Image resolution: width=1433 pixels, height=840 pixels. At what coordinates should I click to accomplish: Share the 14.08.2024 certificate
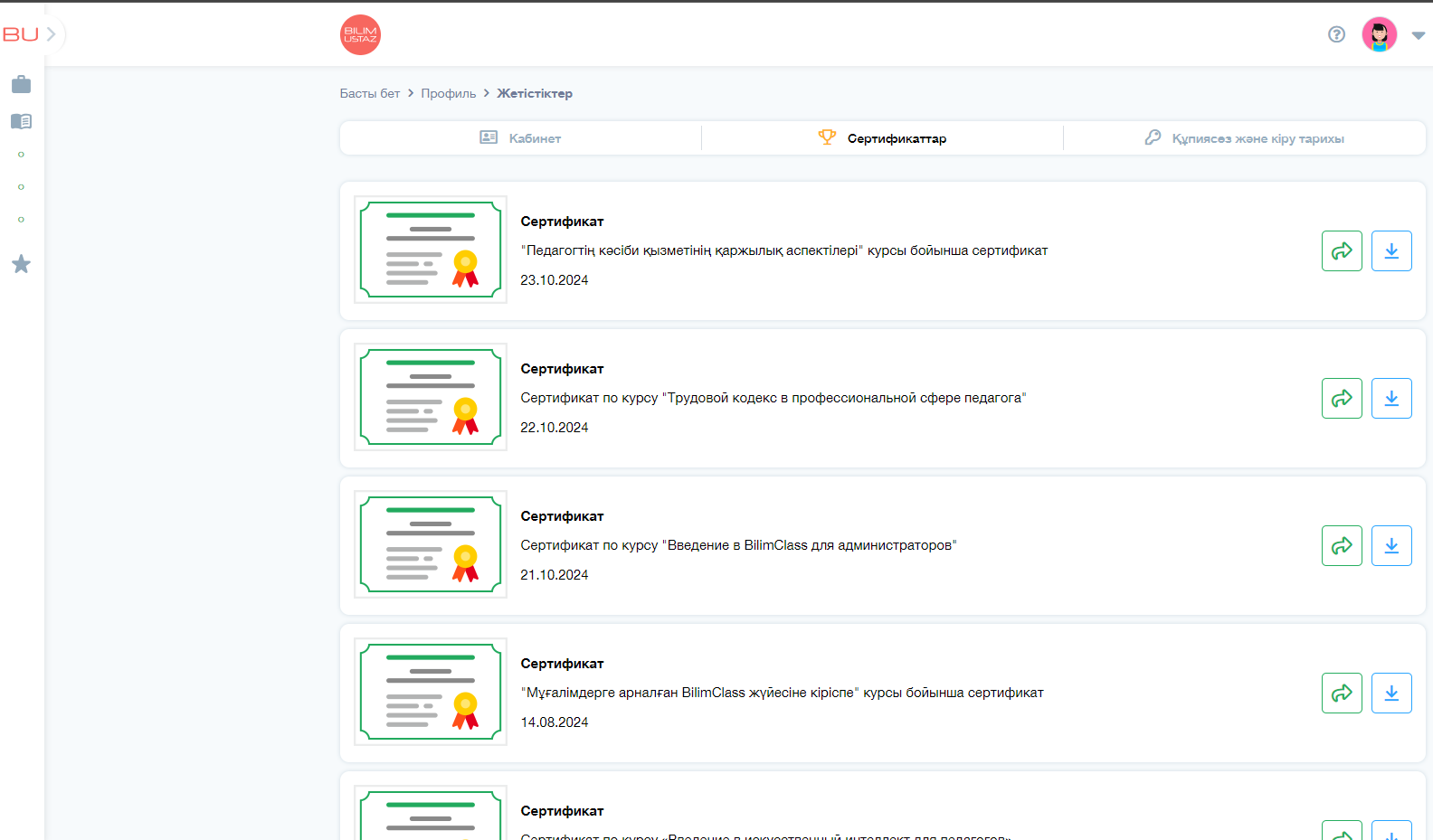click(1342, 693)
